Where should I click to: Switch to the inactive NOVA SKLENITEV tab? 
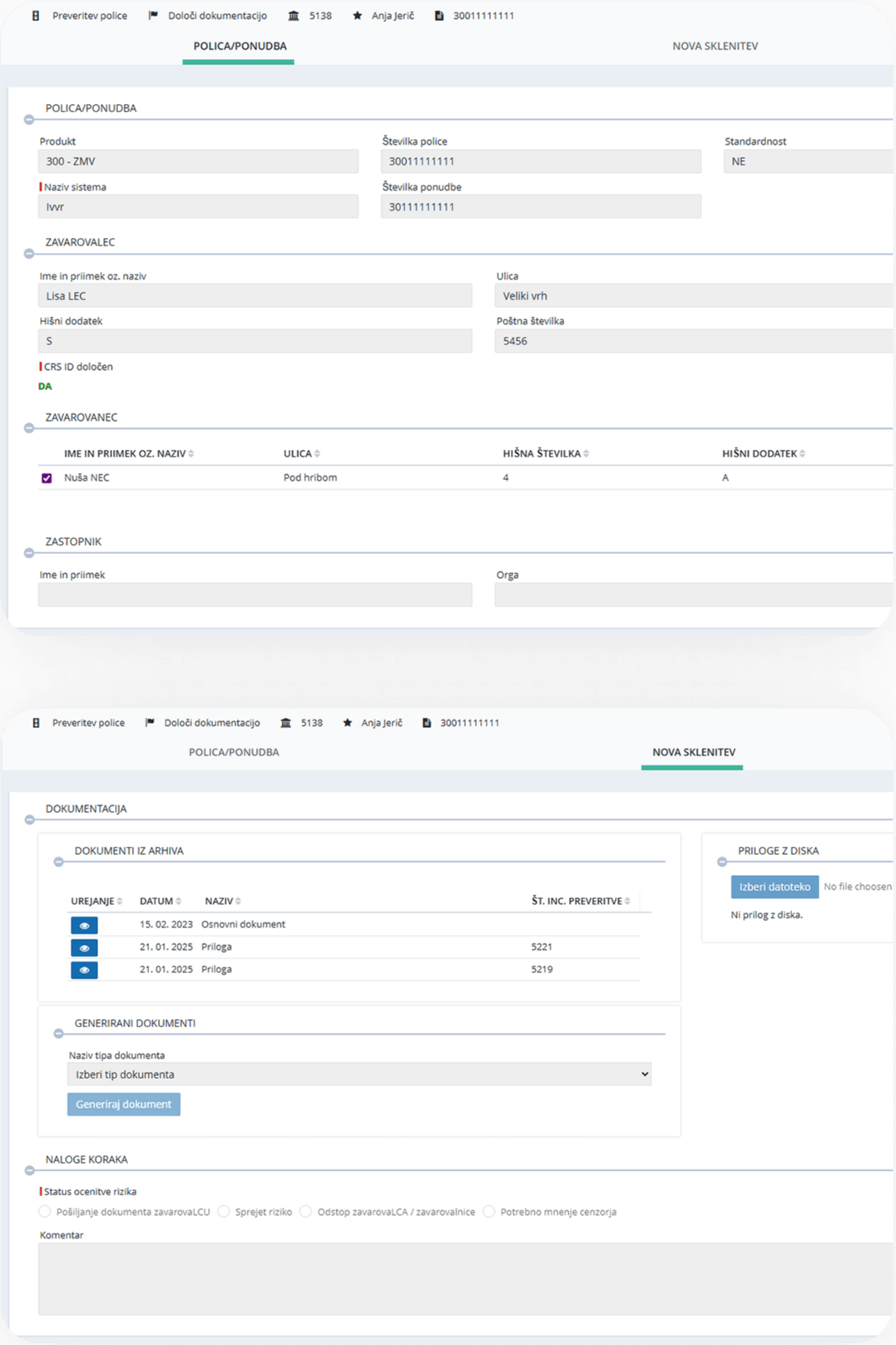(715, 47)
